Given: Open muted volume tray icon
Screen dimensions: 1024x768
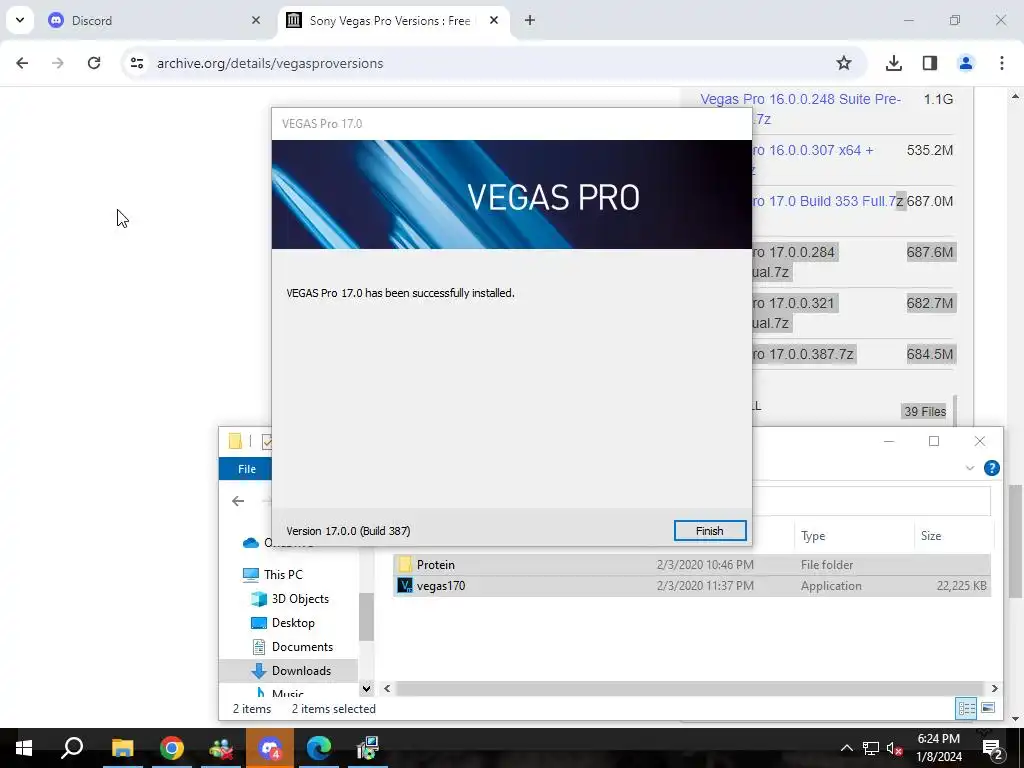Looking at the screenshot, I should 895,748.
